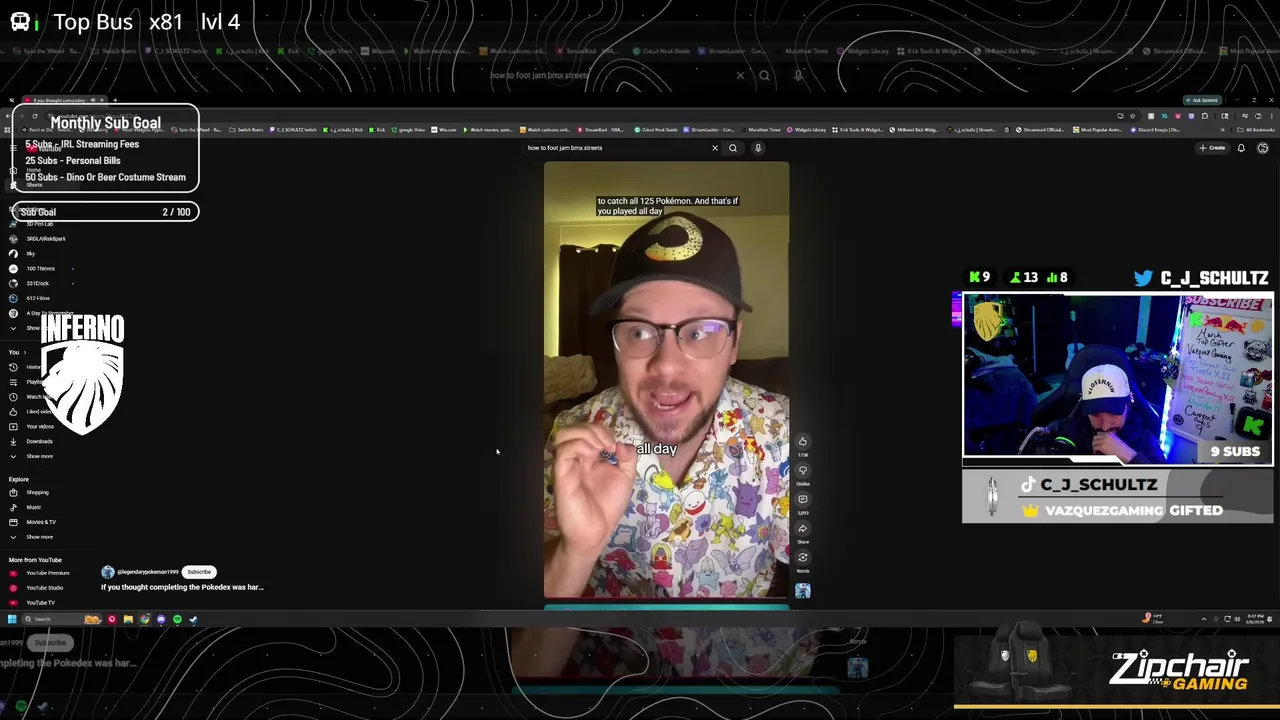Click the Share arrow on the short
Screen dimensions: 1280x720
point(802,528)
